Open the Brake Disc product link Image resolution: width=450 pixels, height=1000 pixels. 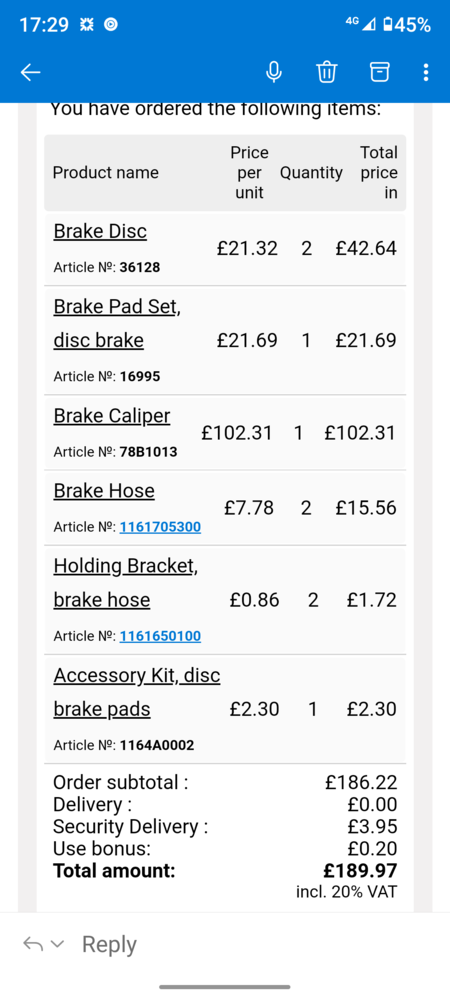(x=100, y=231)
